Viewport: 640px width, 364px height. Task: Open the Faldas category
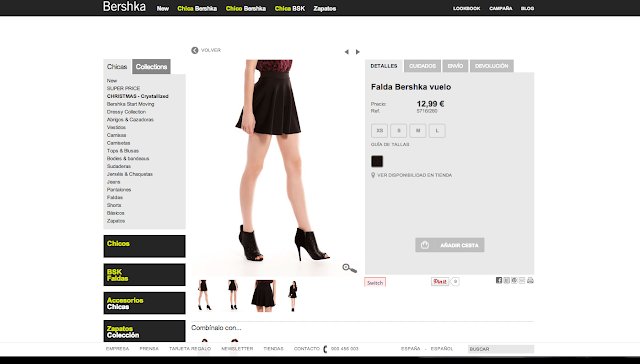pos(115,198)
